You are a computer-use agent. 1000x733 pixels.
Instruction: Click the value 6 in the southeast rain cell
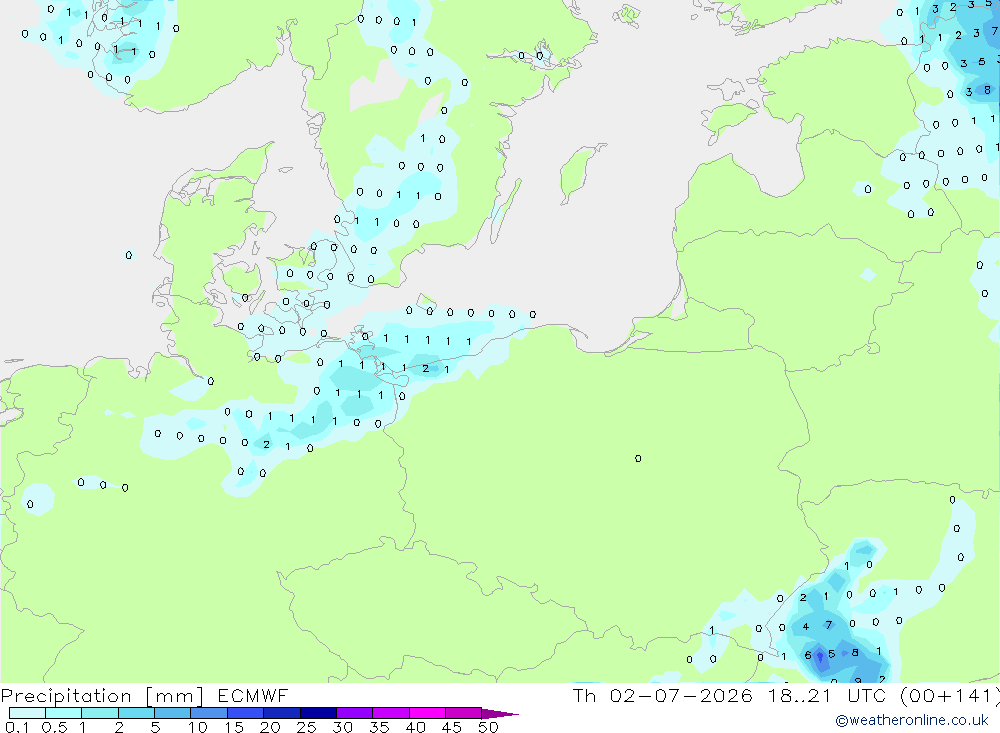808,655
